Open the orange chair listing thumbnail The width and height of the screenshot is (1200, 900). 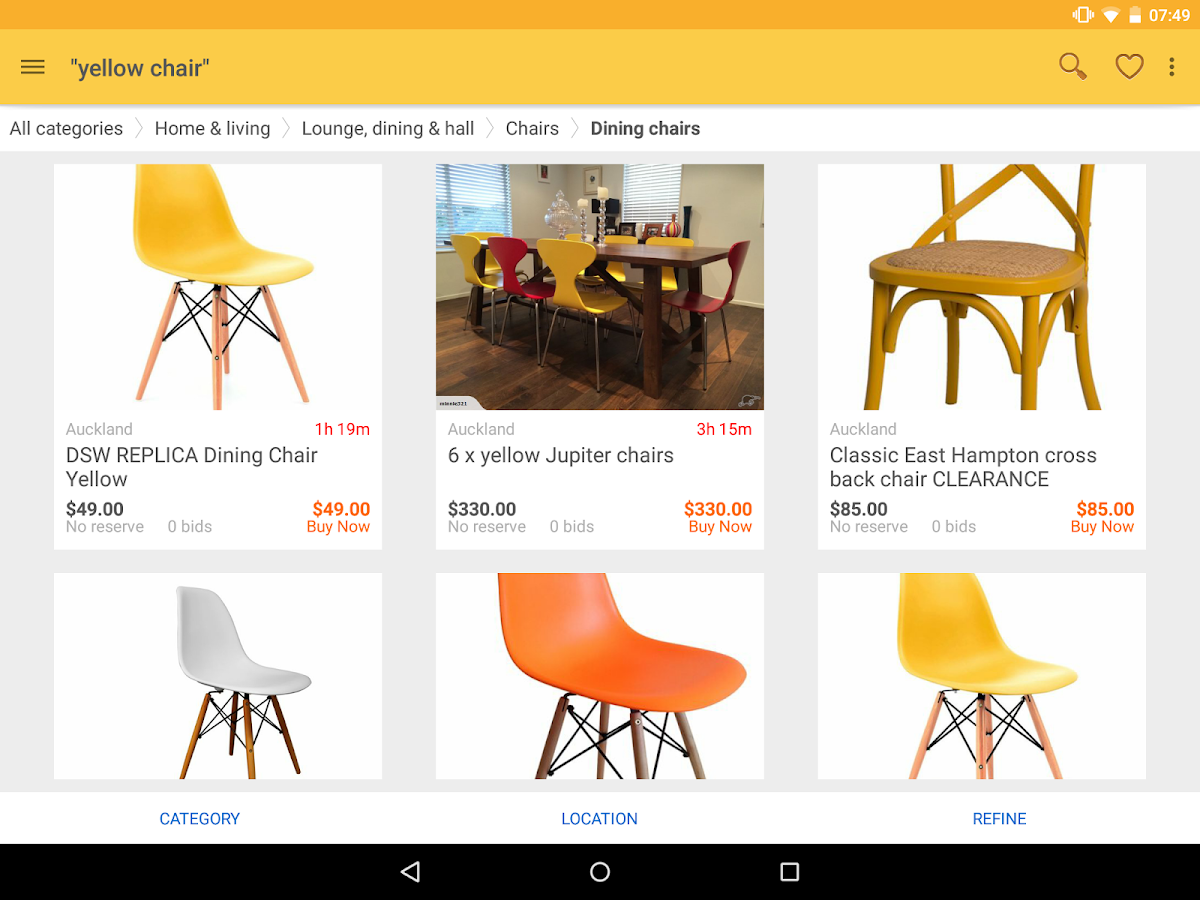coord(600,676)
